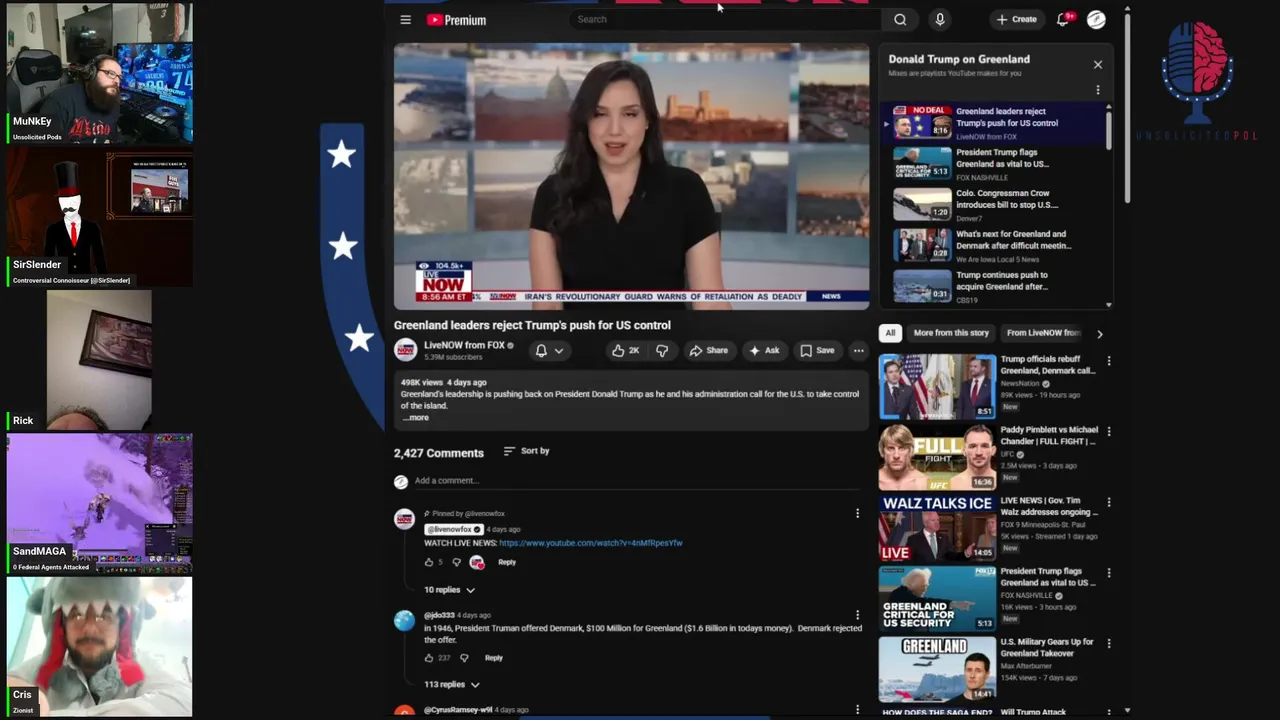The width and height of the screenshot is (1280, 720).
Task: Share the Greenland video
Action: point(708,350)
